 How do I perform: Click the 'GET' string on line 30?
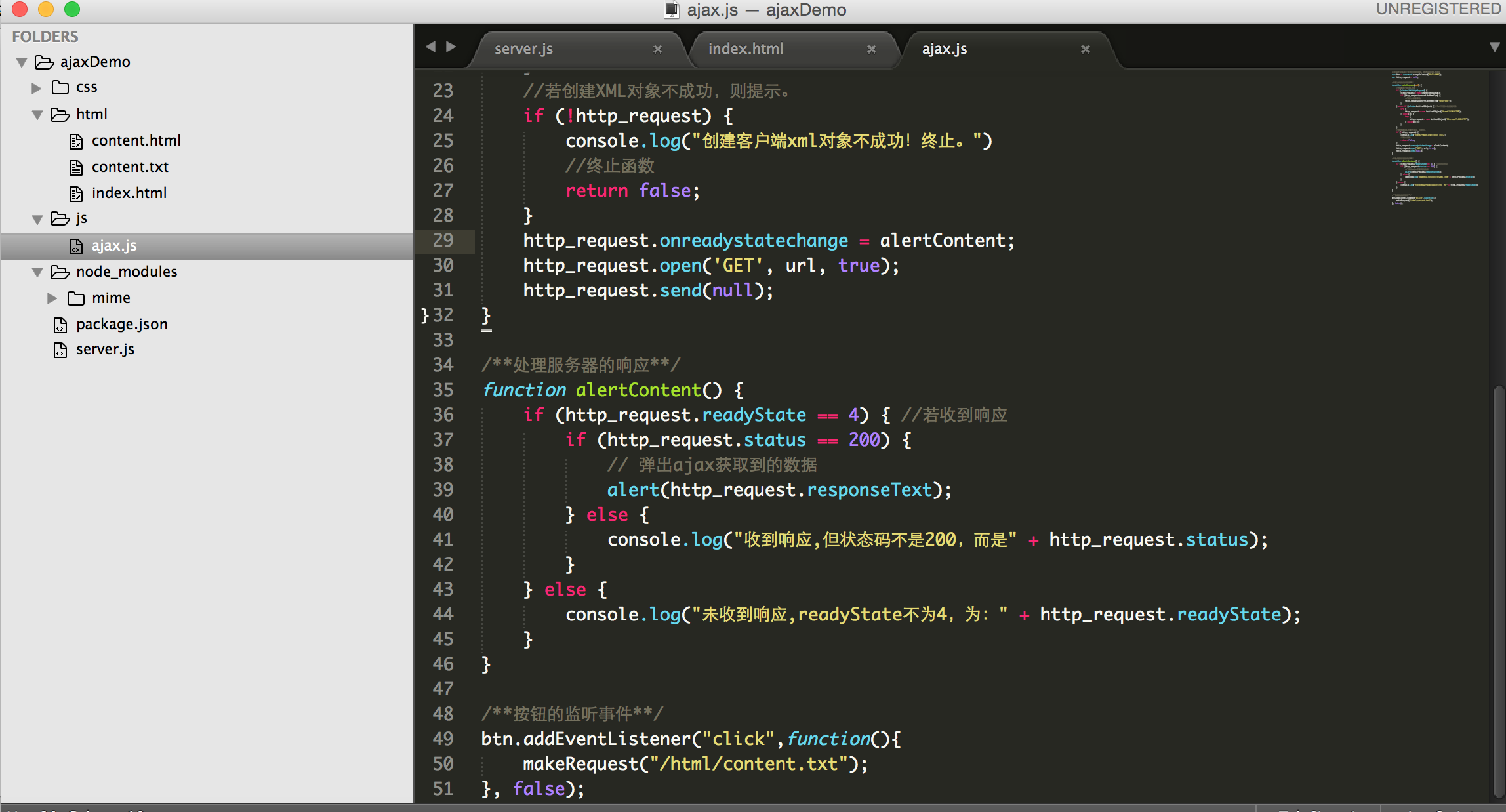click(739, 266)
